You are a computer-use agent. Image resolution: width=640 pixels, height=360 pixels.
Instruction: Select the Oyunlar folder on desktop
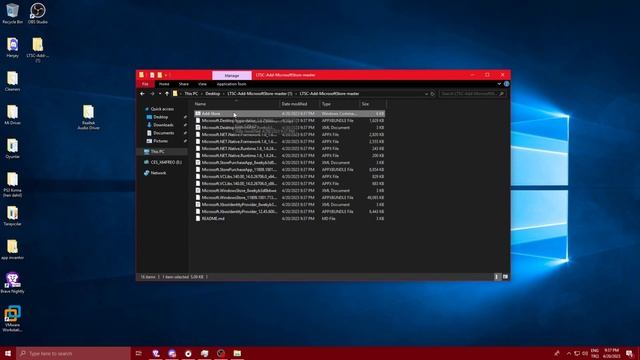click(x=12, y=148)
